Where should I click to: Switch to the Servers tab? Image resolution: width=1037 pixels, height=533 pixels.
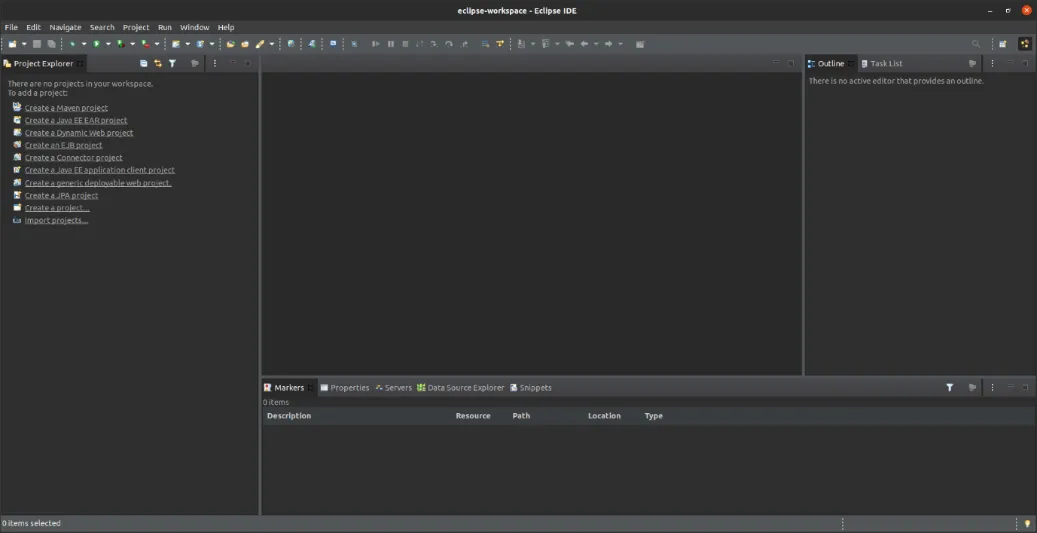tap(394, 388)
